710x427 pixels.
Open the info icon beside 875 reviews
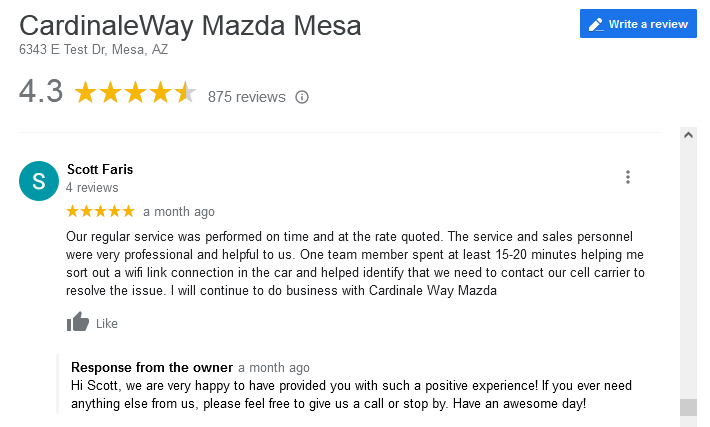302,97
